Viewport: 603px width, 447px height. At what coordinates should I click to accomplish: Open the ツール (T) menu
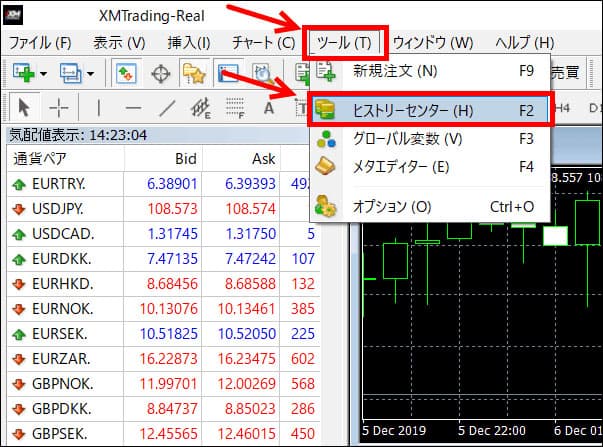(x=343, y=43)
